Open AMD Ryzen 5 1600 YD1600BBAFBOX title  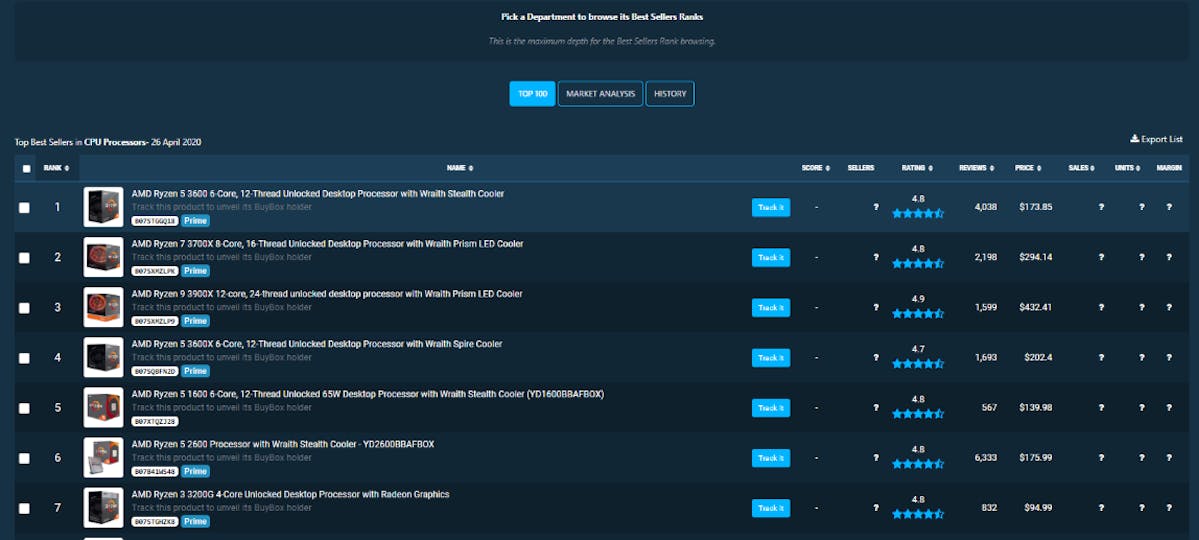(368, 395)
